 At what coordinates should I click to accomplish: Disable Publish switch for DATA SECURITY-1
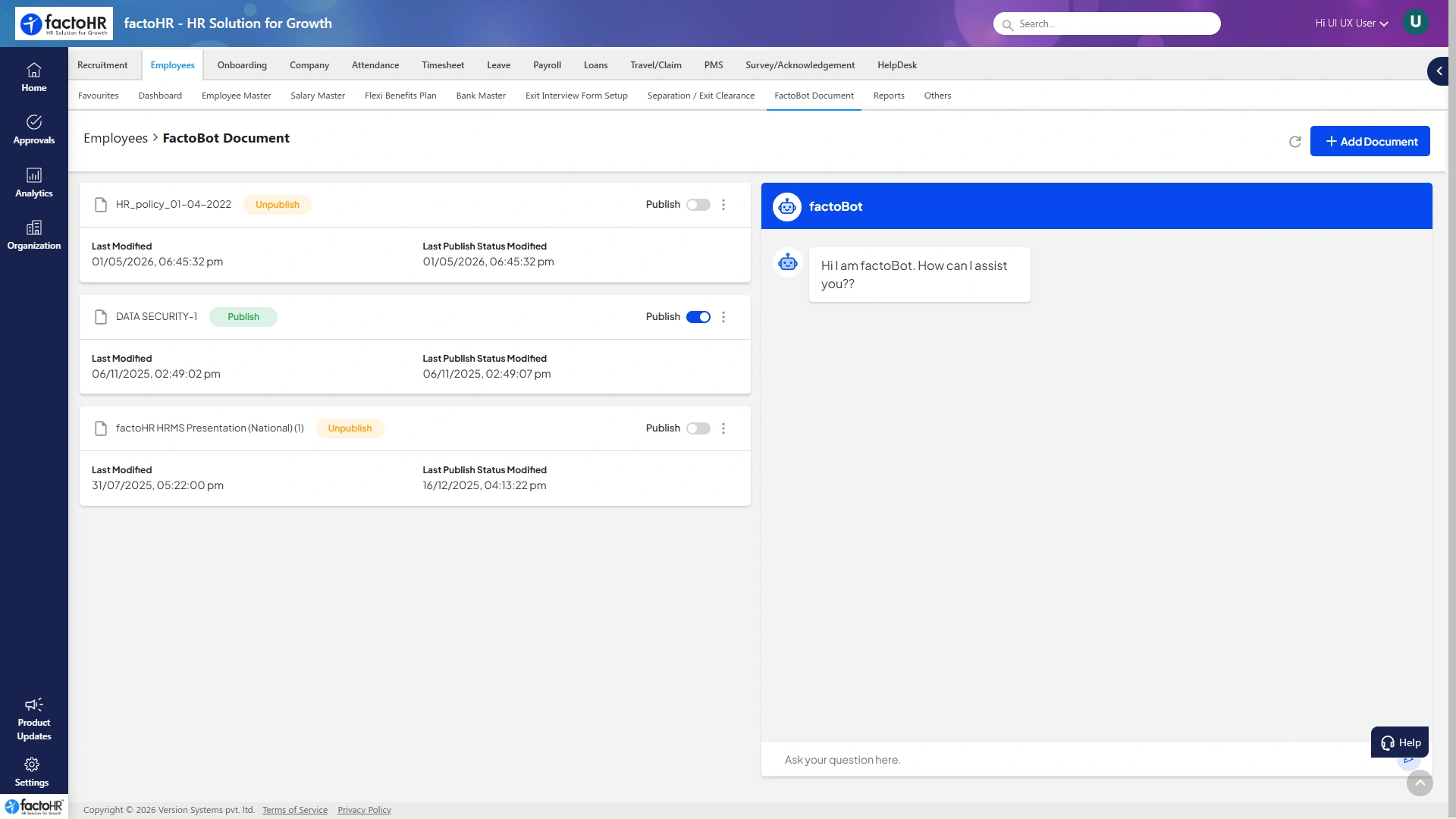698,317
